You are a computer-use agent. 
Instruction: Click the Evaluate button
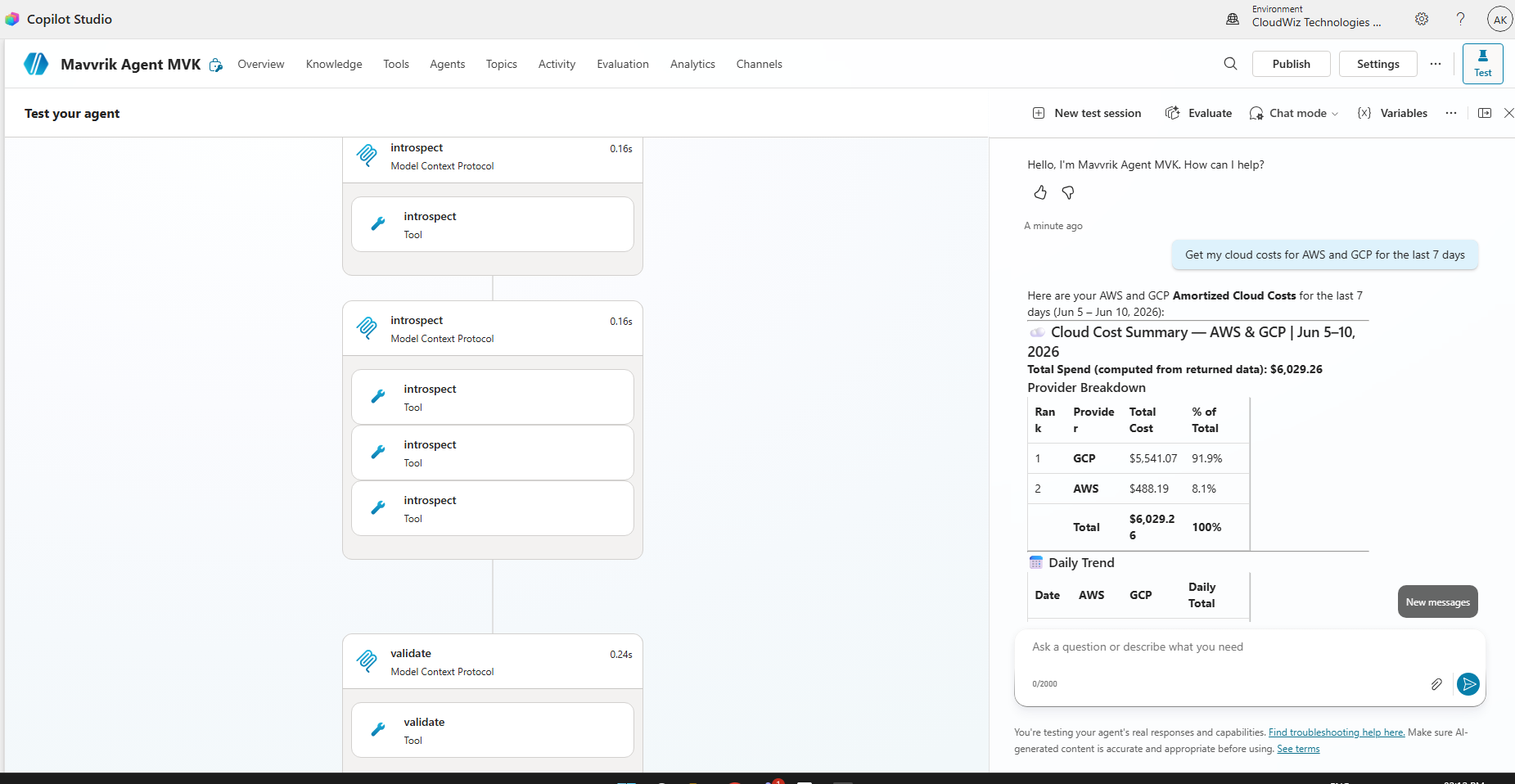1199,113
